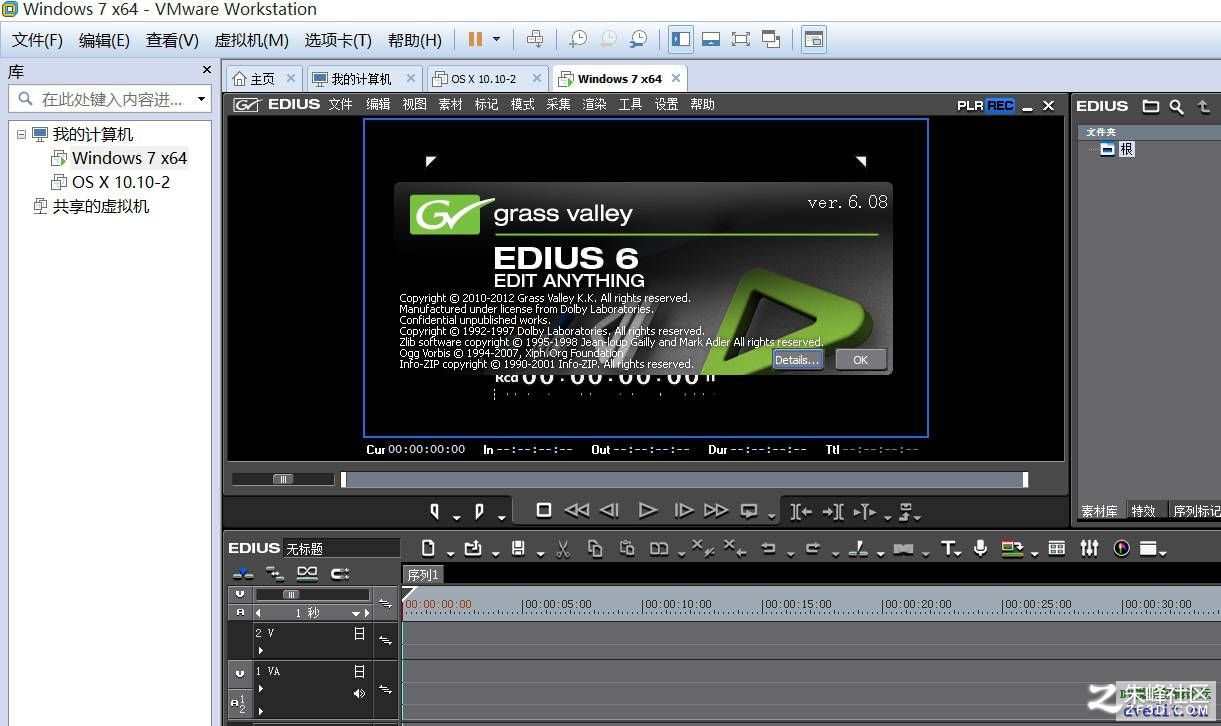Expand the 2 V track triangle
The width and height of the screenshot is (1221, 726).
260,650
